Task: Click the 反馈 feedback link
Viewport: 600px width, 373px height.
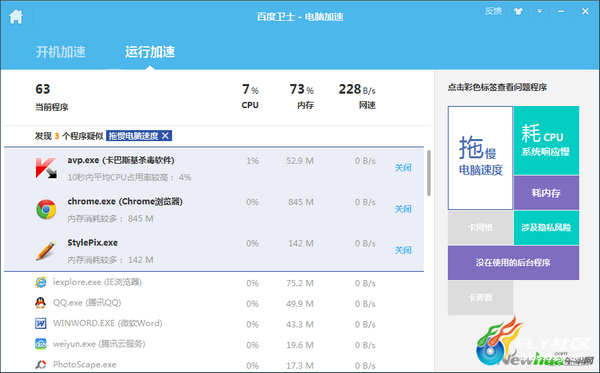Action: pos(493,11)
